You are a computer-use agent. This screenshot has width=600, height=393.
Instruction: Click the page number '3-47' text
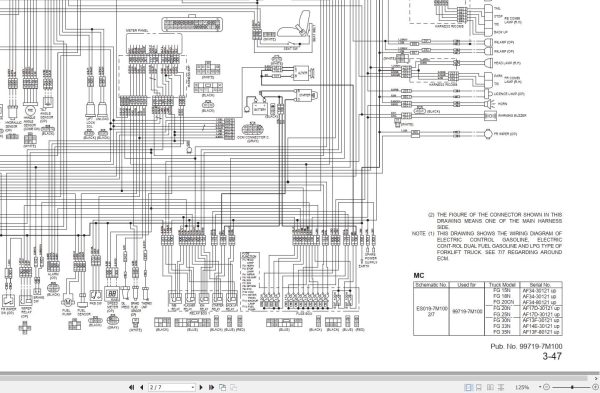552,356
